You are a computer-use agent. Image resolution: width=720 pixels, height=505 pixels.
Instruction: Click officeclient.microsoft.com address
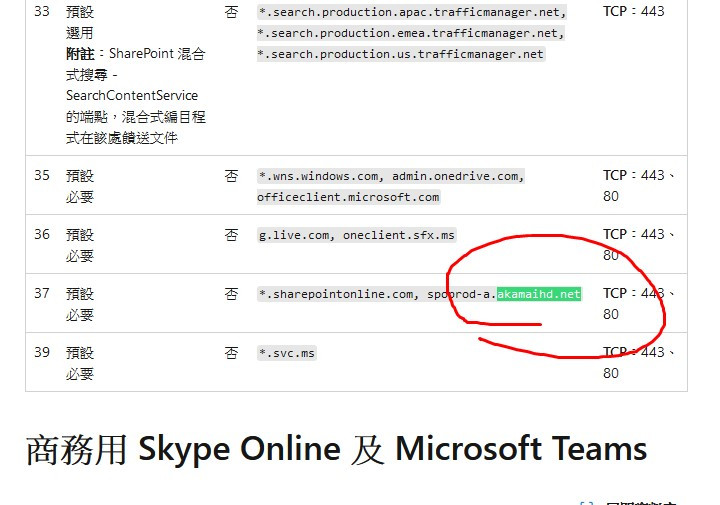pyautogui.click(x=349, y=197)
